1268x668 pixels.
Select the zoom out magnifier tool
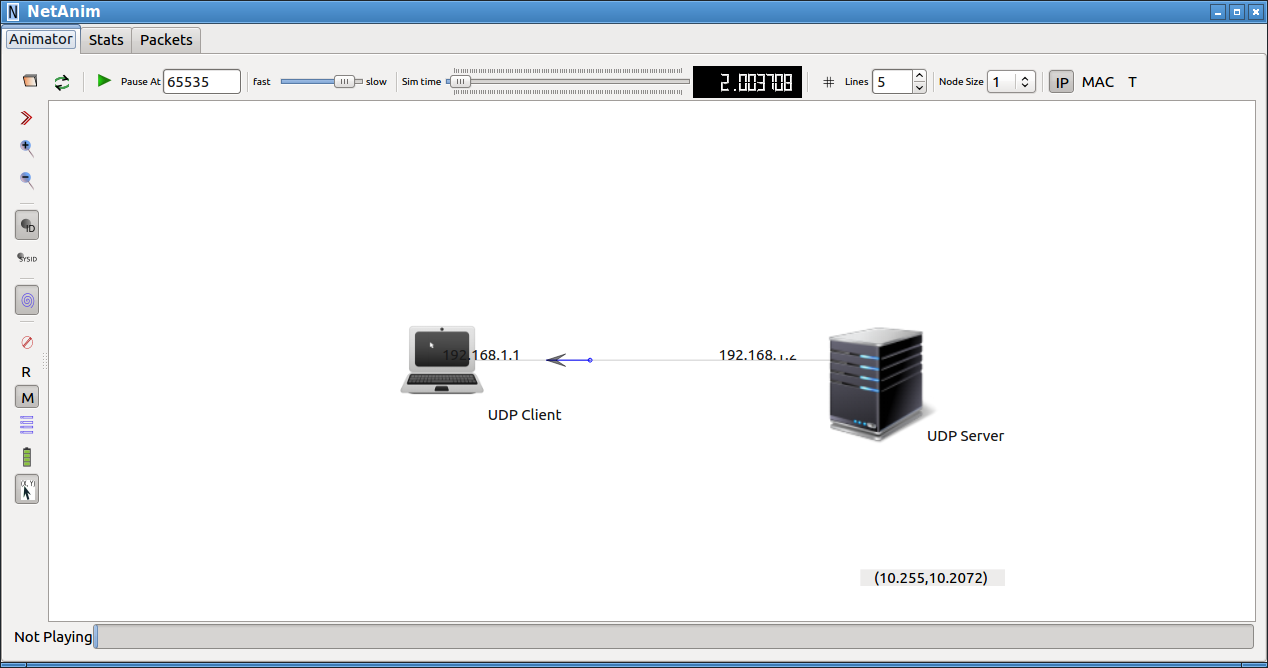point(26,180)
